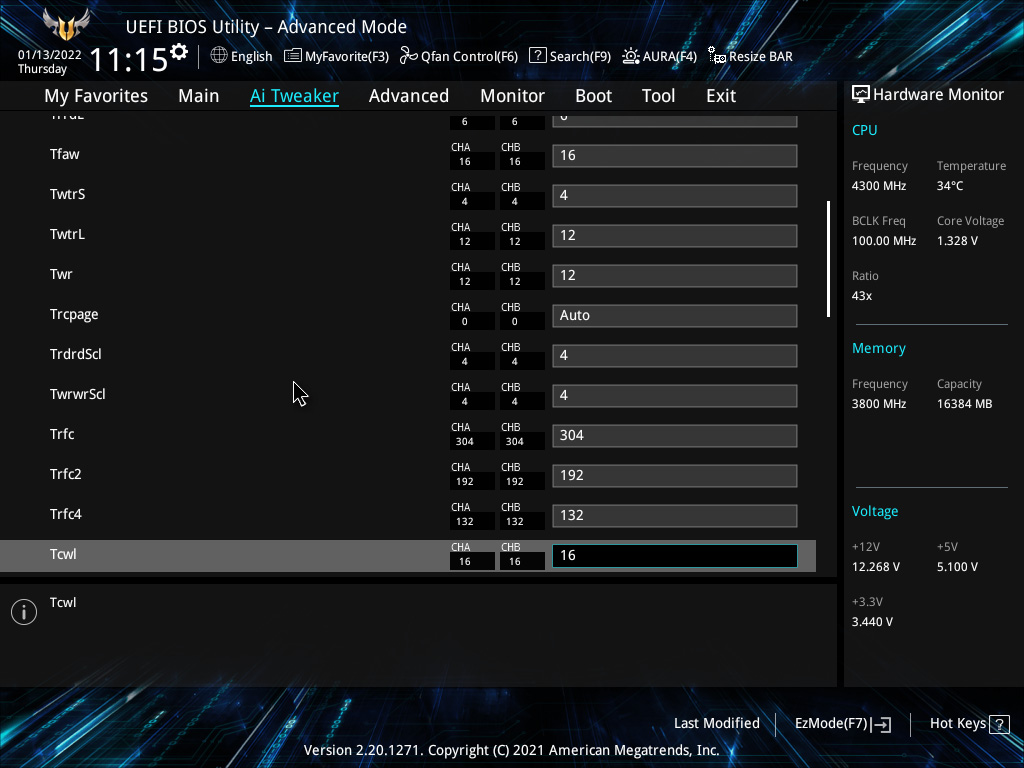Click the TwrwrScl value field
Viewport: 1024px width, 768px height.
[675, 395]
